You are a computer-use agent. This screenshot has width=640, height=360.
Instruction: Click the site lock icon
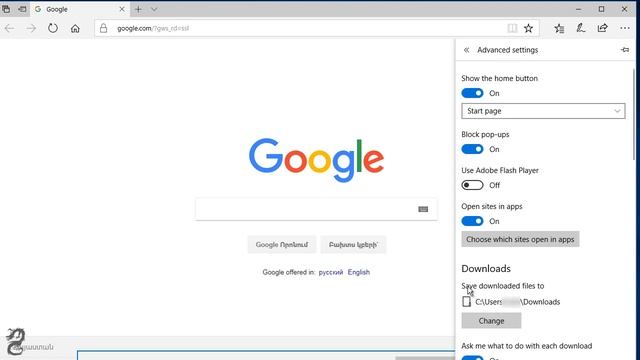[104, 28]
